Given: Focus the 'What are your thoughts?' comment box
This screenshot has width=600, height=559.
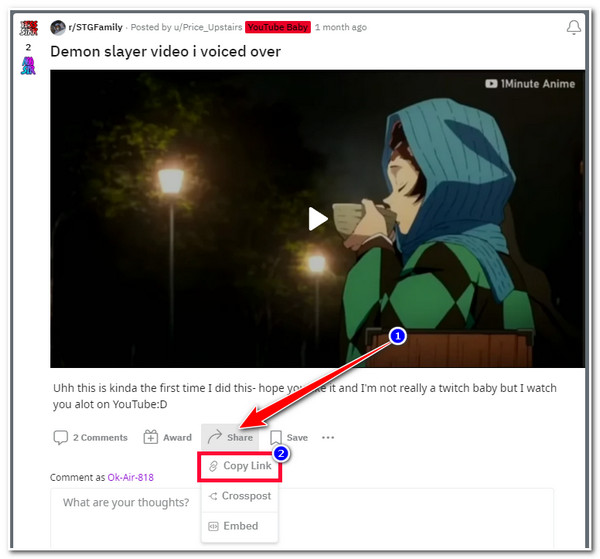Looking at the screenshot, I should 302,518.
